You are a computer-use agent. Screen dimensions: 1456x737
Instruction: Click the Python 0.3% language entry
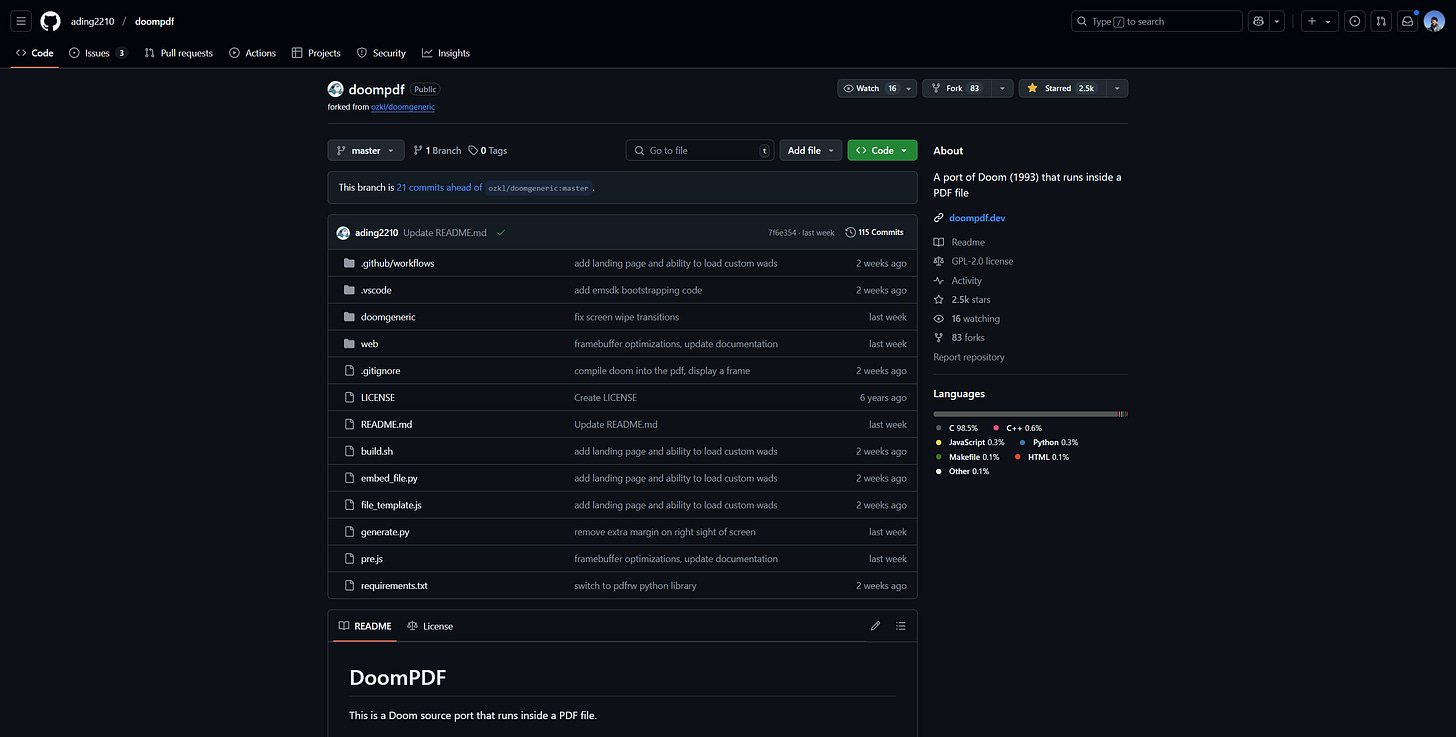click(1049, 442)
